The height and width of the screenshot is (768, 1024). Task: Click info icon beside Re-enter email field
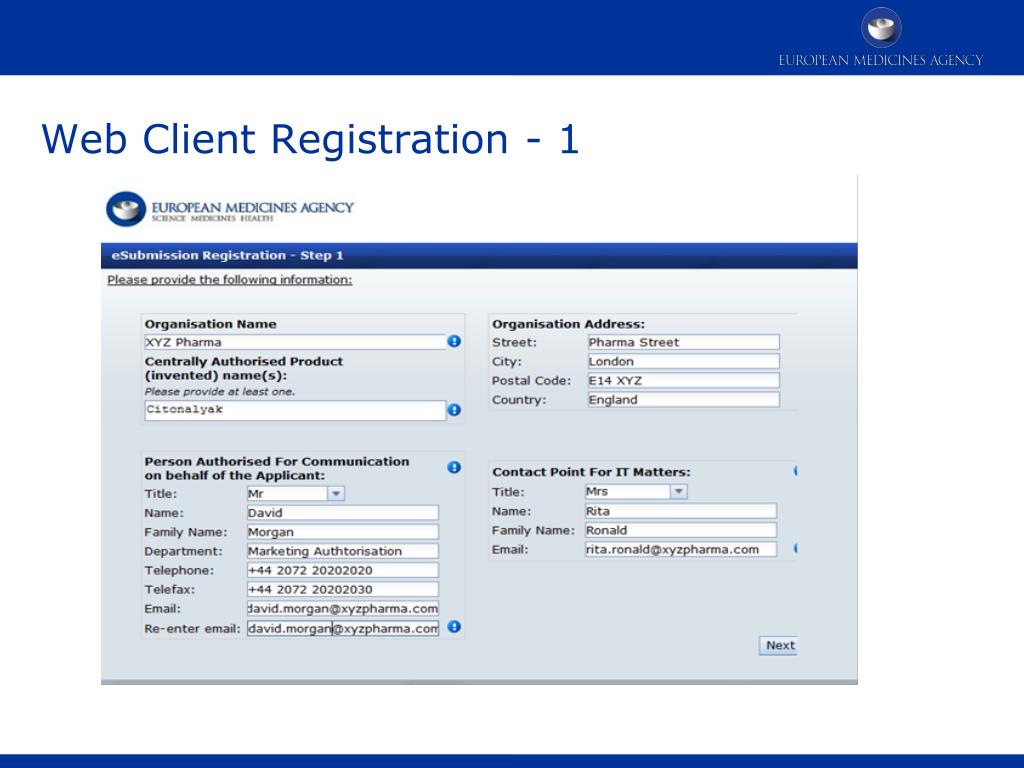[x=454, y=627]
